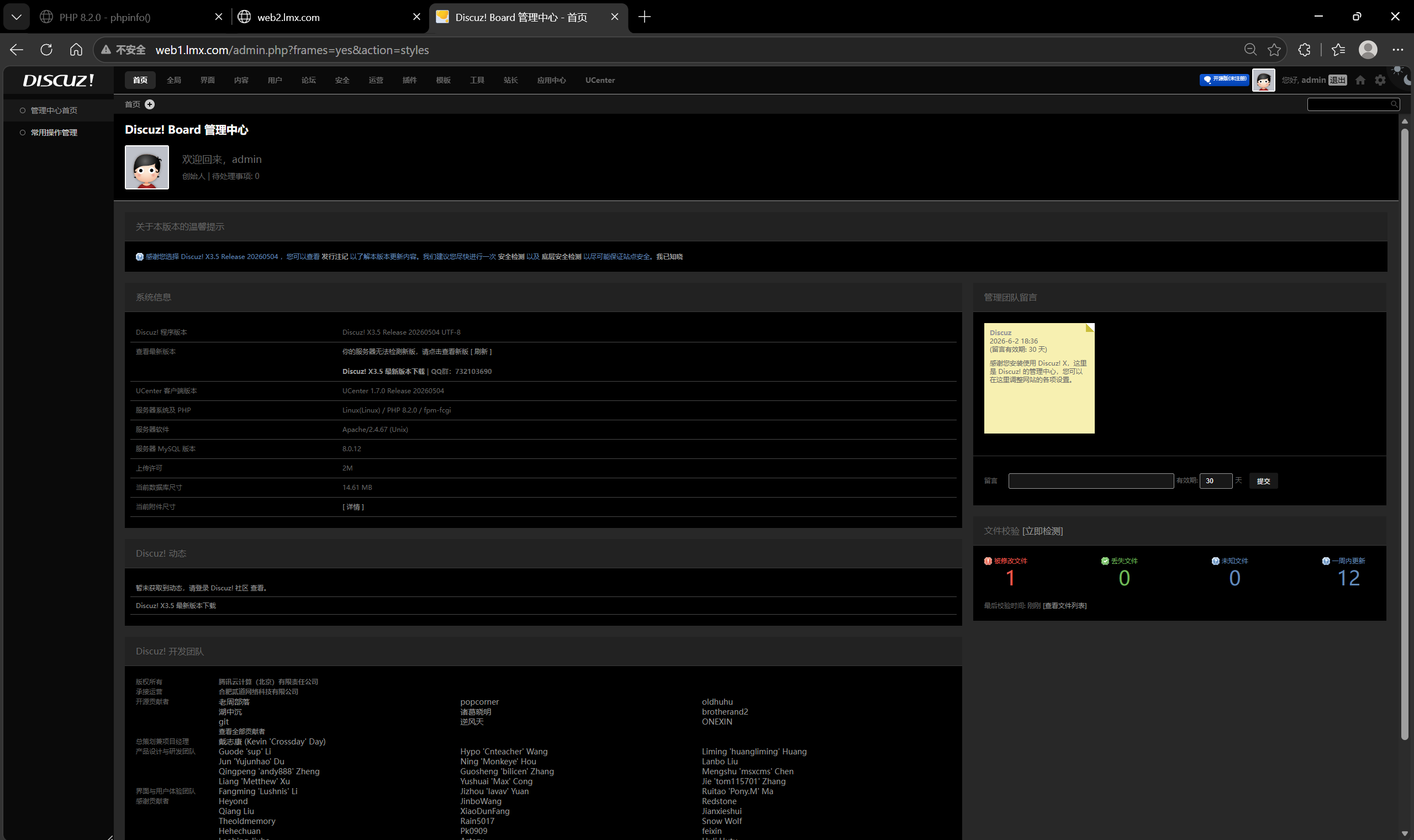Open the 内容 menu
Viewport: 1414px width, 840px height.
[x=241, y=80]
